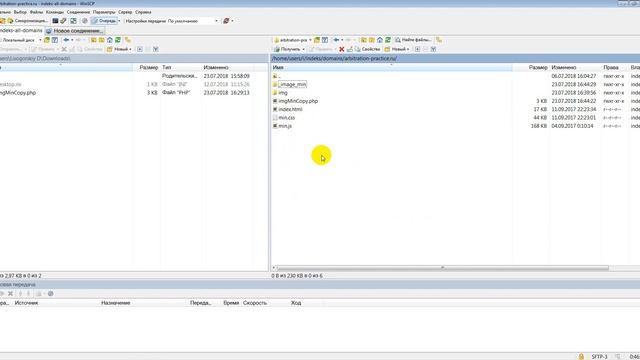Go to remote home directory icon
Image resolution: width=640 pixels, height=360 pixels.
point(380,40)
